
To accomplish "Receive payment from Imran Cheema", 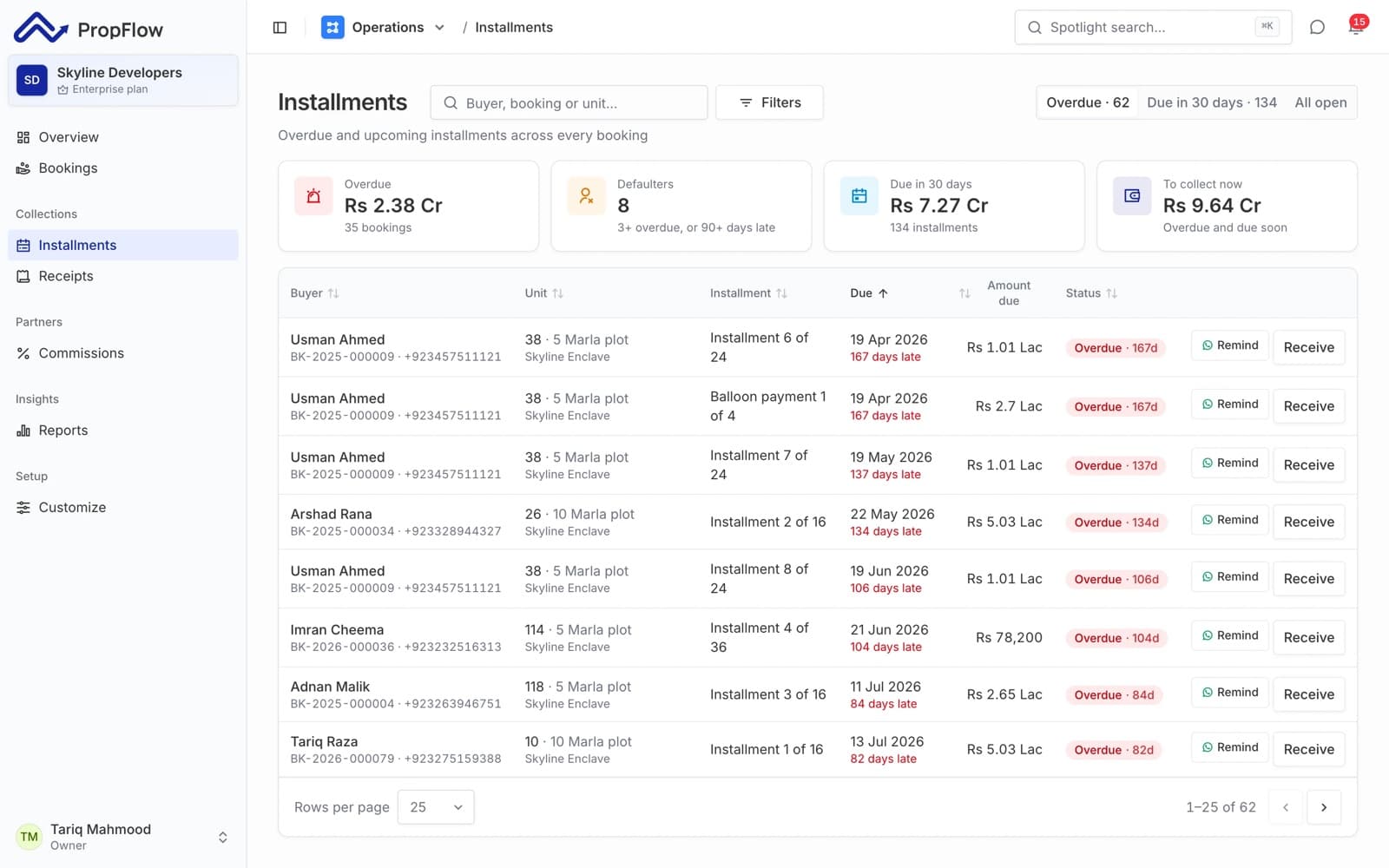I will (1308, 637).
